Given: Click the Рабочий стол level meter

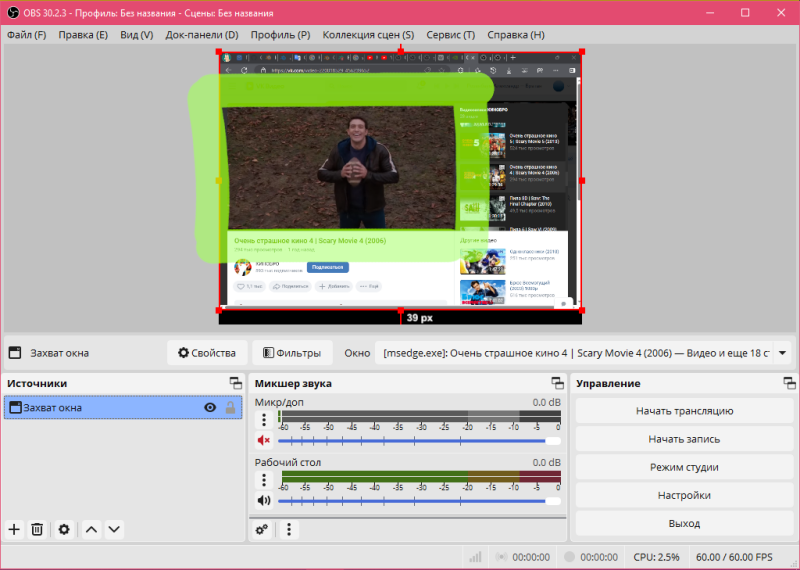Looking at the screenshot, I should (x=419, y=477).
